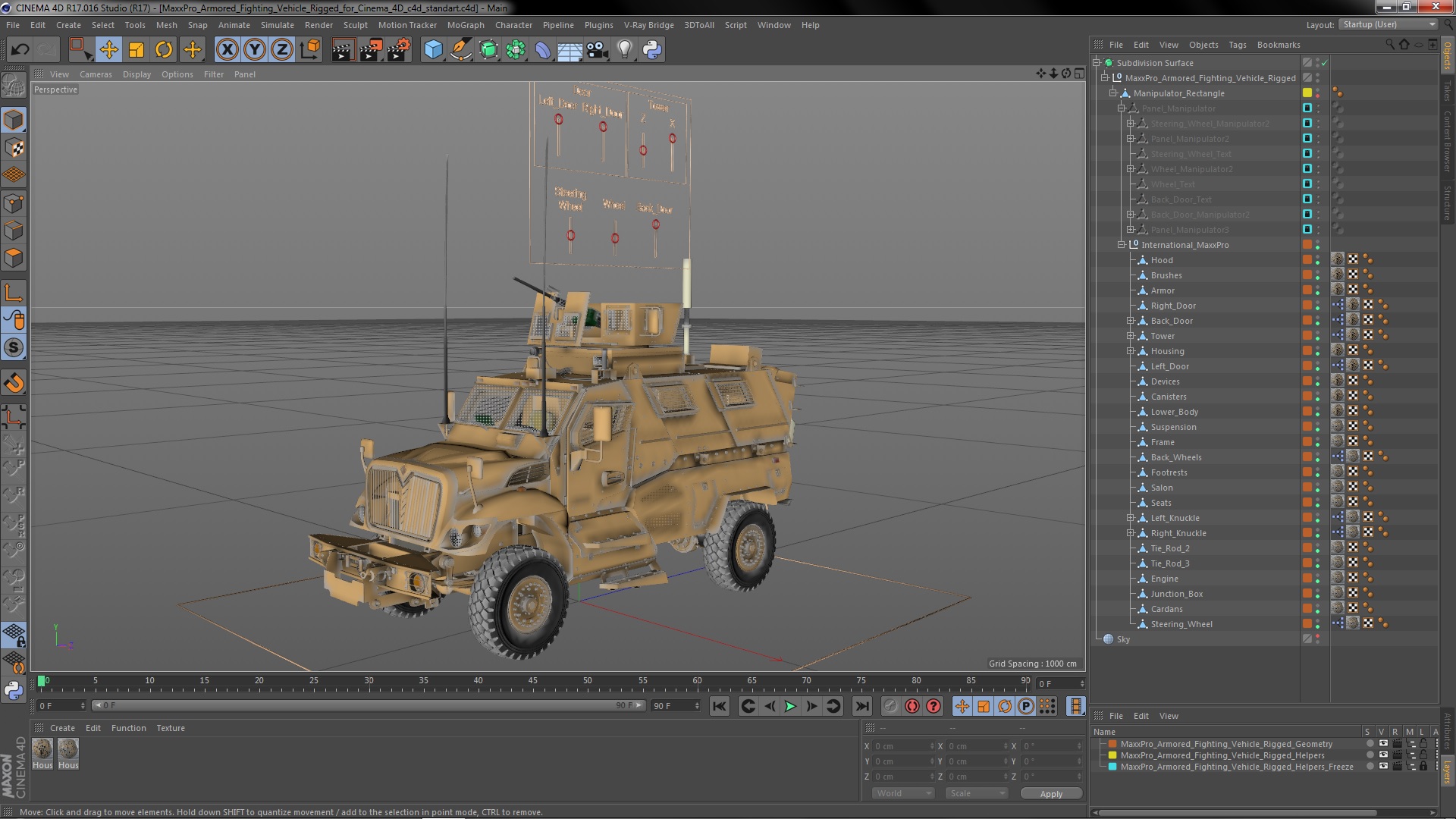
Task: Open the Simulate menu
Action: coord(277,25)
